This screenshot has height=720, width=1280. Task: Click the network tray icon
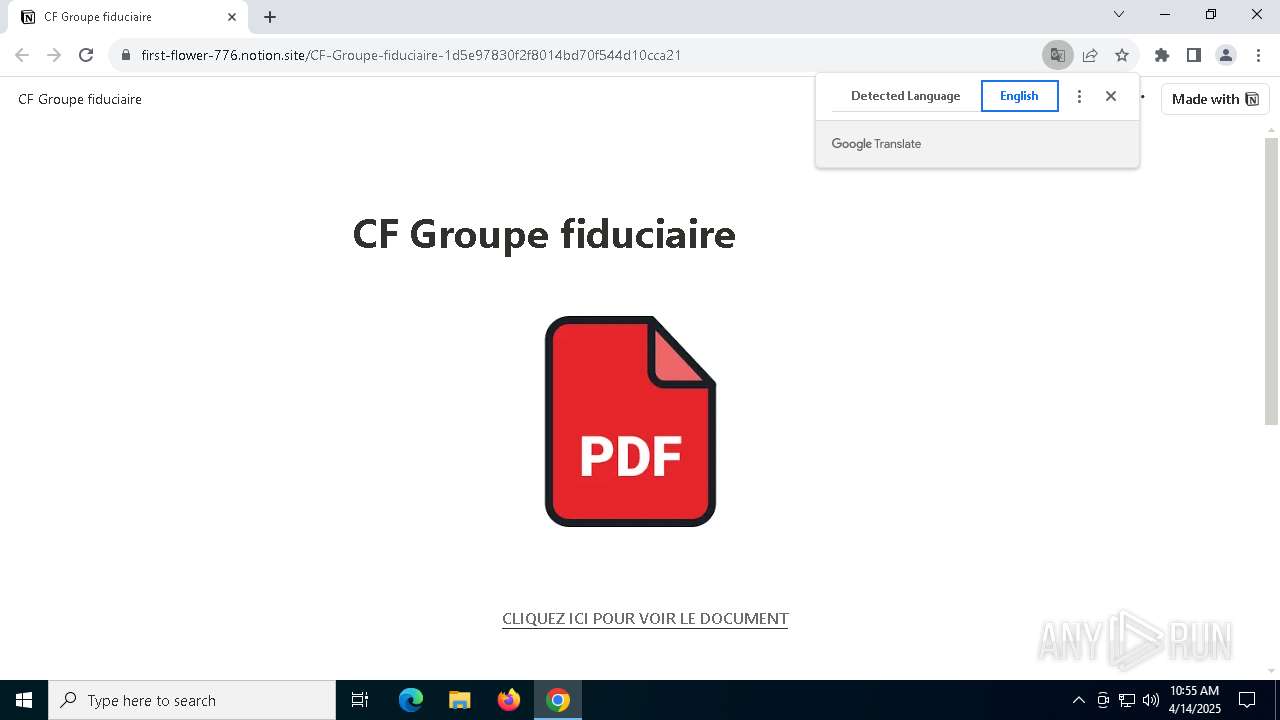coord(1127,700)
